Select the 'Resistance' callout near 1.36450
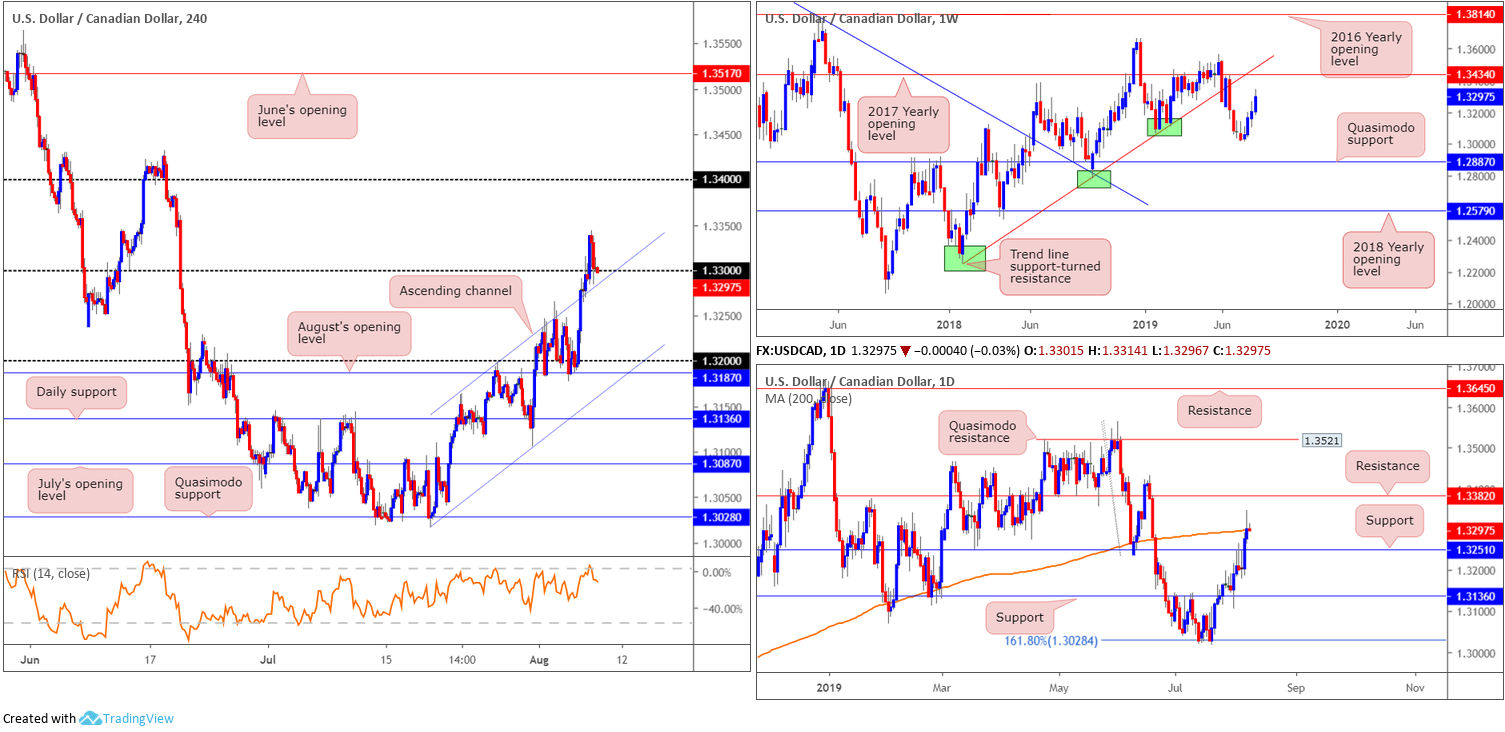Image resolution: width=1505 pixels, height=732 pixels. [x=1220, y=410]
